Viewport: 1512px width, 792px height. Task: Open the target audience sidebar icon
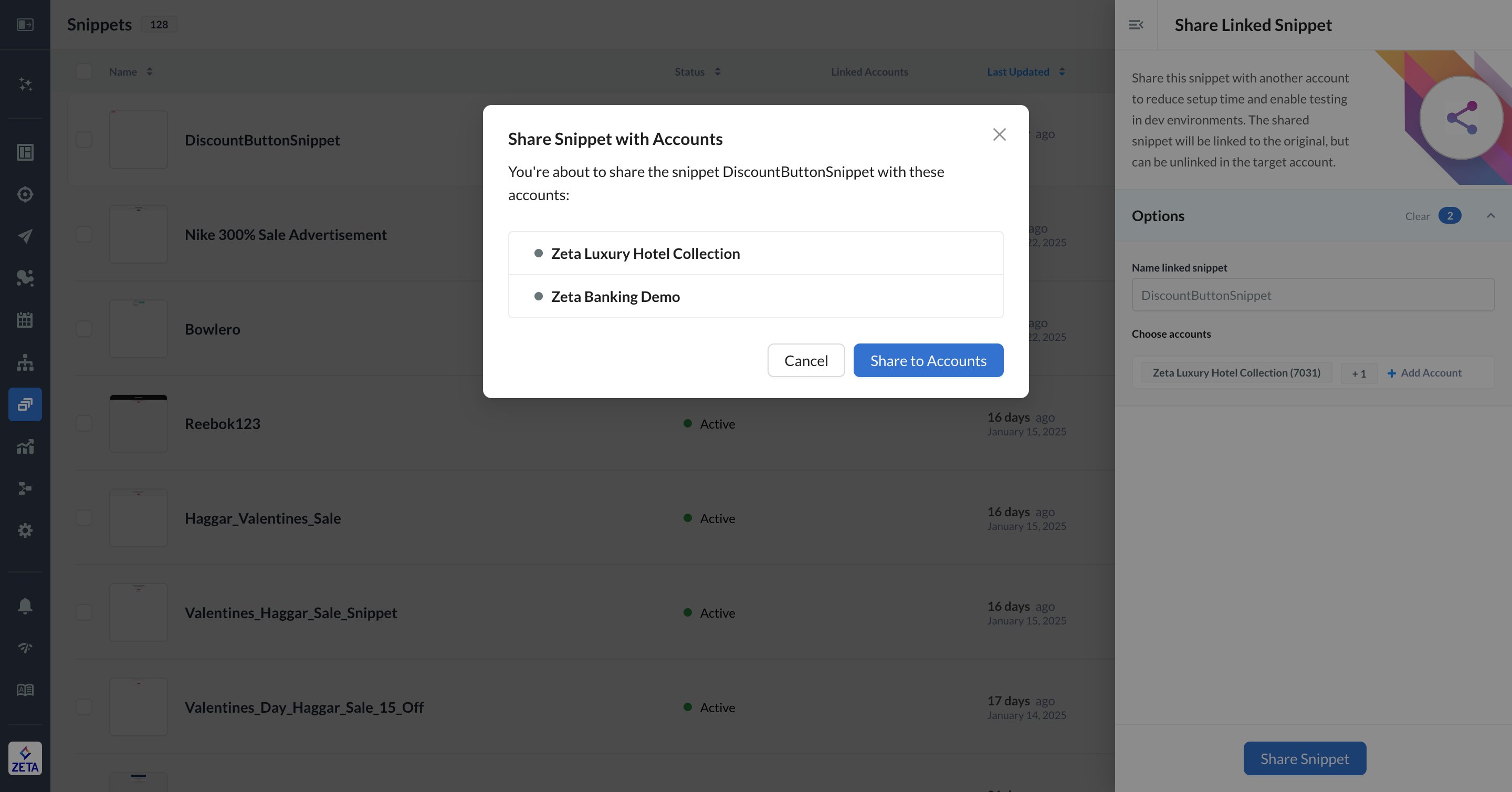(25, 194)
